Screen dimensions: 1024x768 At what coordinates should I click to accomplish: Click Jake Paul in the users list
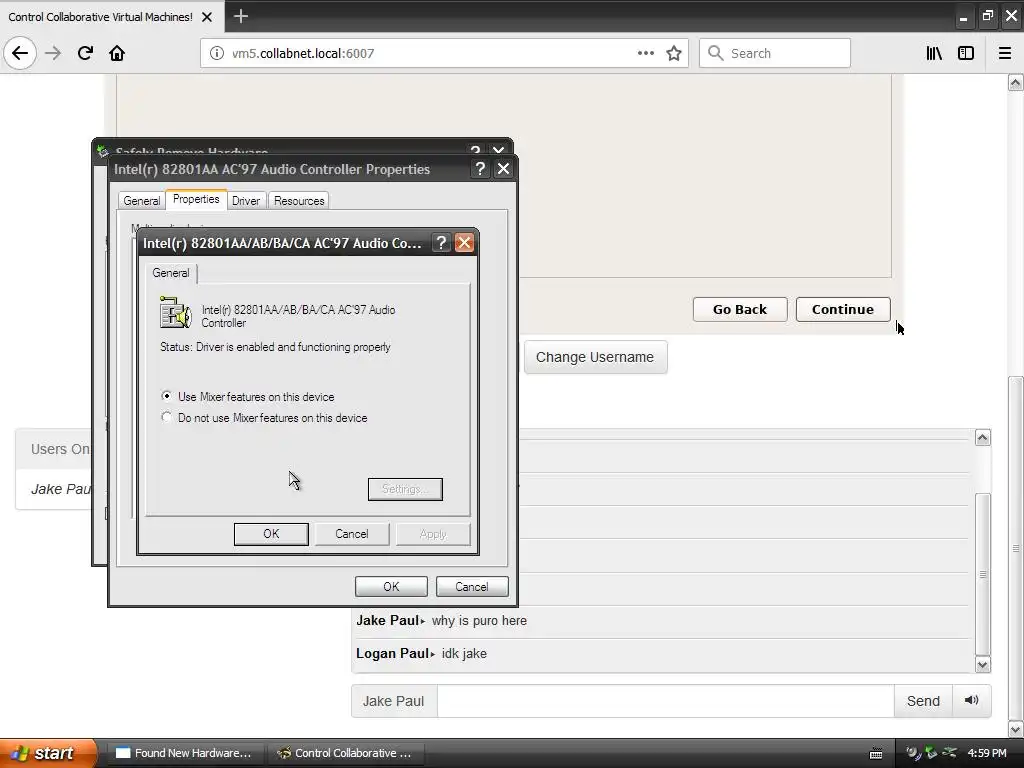[61, 488]
